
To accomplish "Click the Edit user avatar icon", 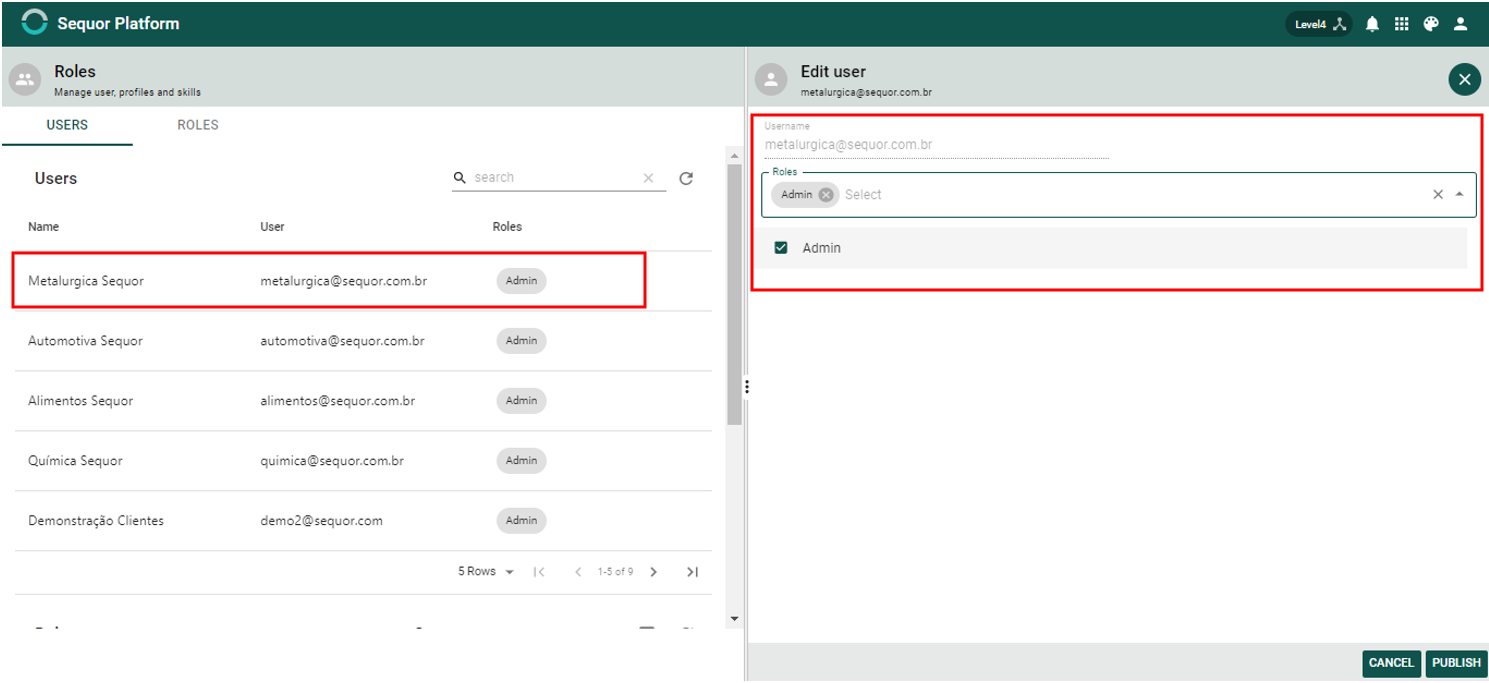I will click(771, 79).
